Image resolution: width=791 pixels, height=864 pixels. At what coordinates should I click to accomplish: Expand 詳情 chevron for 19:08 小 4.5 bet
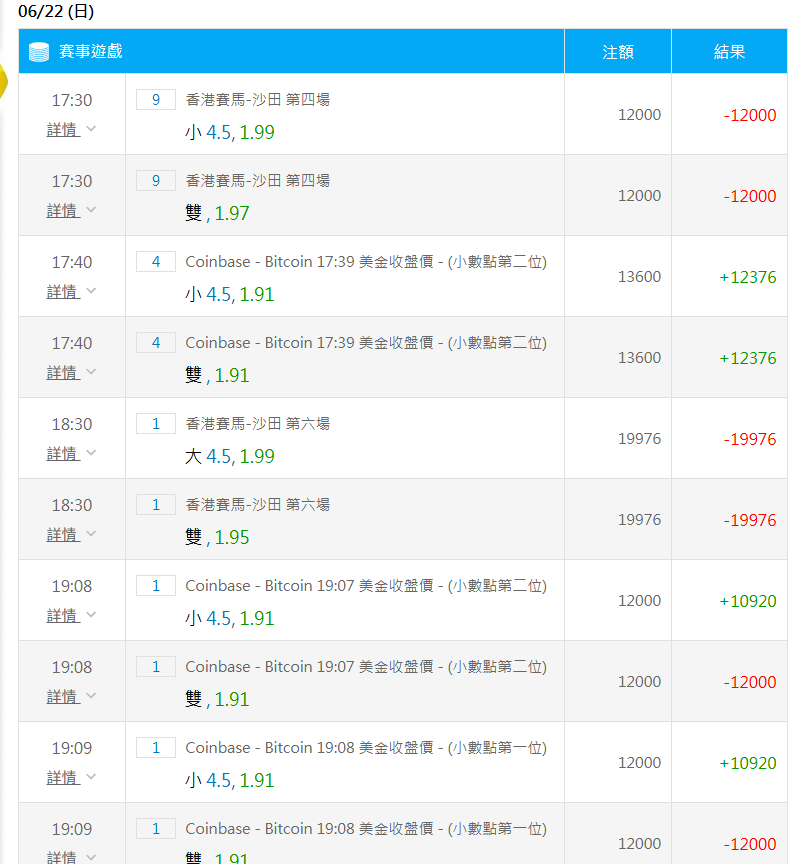tap(91, 615)
